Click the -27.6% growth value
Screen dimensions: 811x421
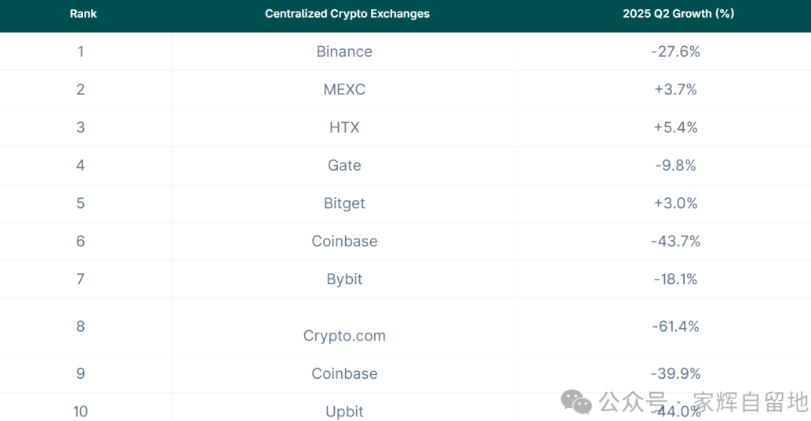click(x=675, y=51)
